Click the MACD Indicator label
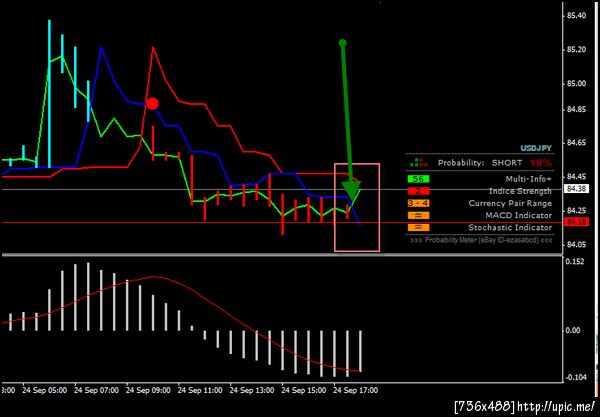Screen dimensions: 600x417 tap(518, 215)
